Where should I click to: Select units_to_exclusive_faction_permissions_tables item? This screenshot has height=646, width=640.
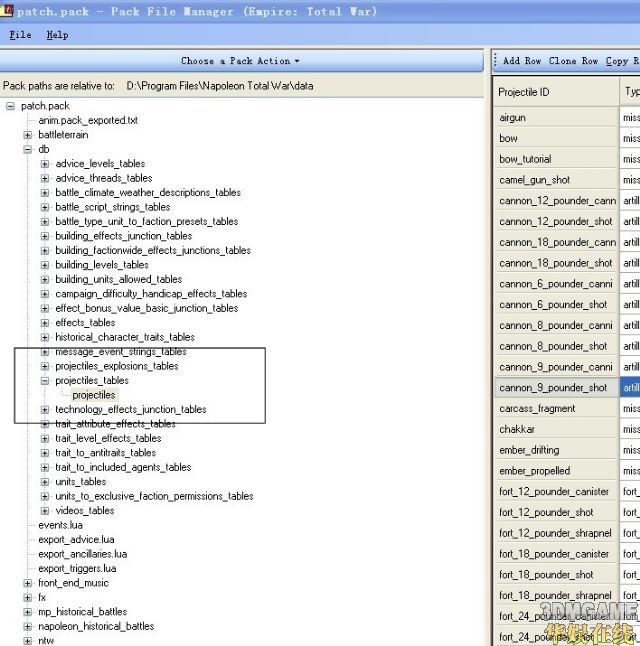154,496
